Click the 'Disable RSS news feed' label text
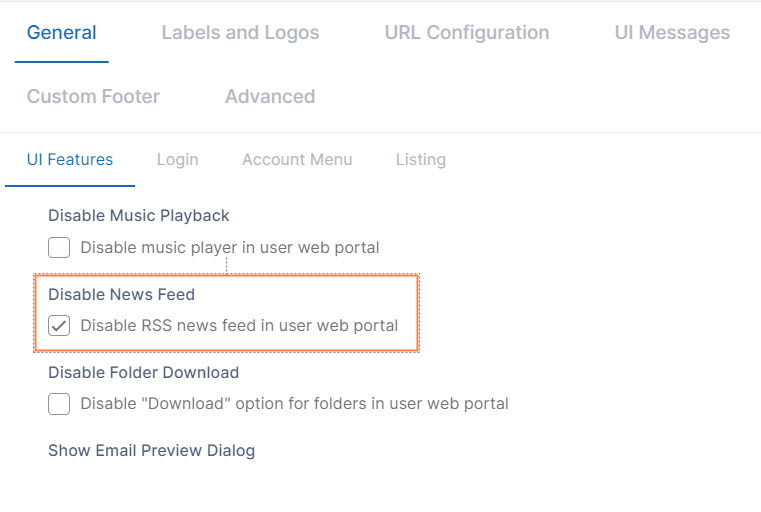 point(239,326)
